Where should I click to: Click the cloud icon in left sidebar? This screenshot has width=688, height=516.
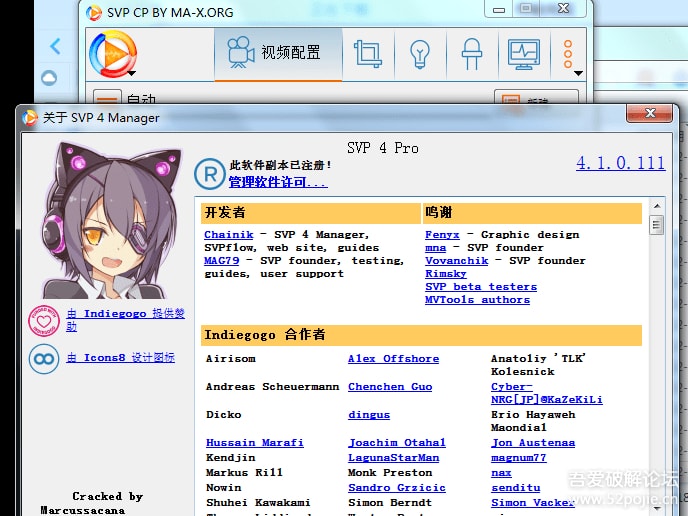(49, 78)
